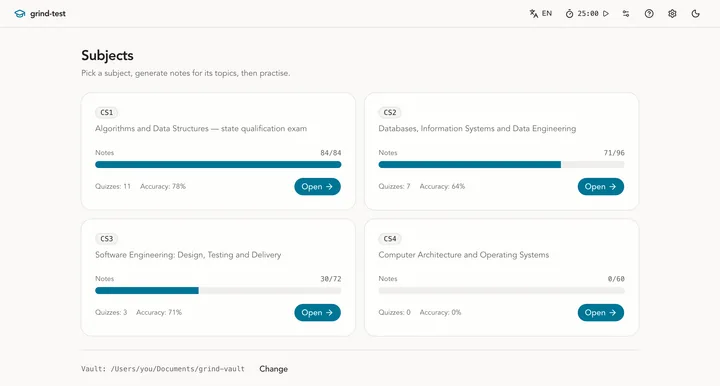Open the sliders adjustments icon
This screenshot has width=720, height=386.
[626, 14]
